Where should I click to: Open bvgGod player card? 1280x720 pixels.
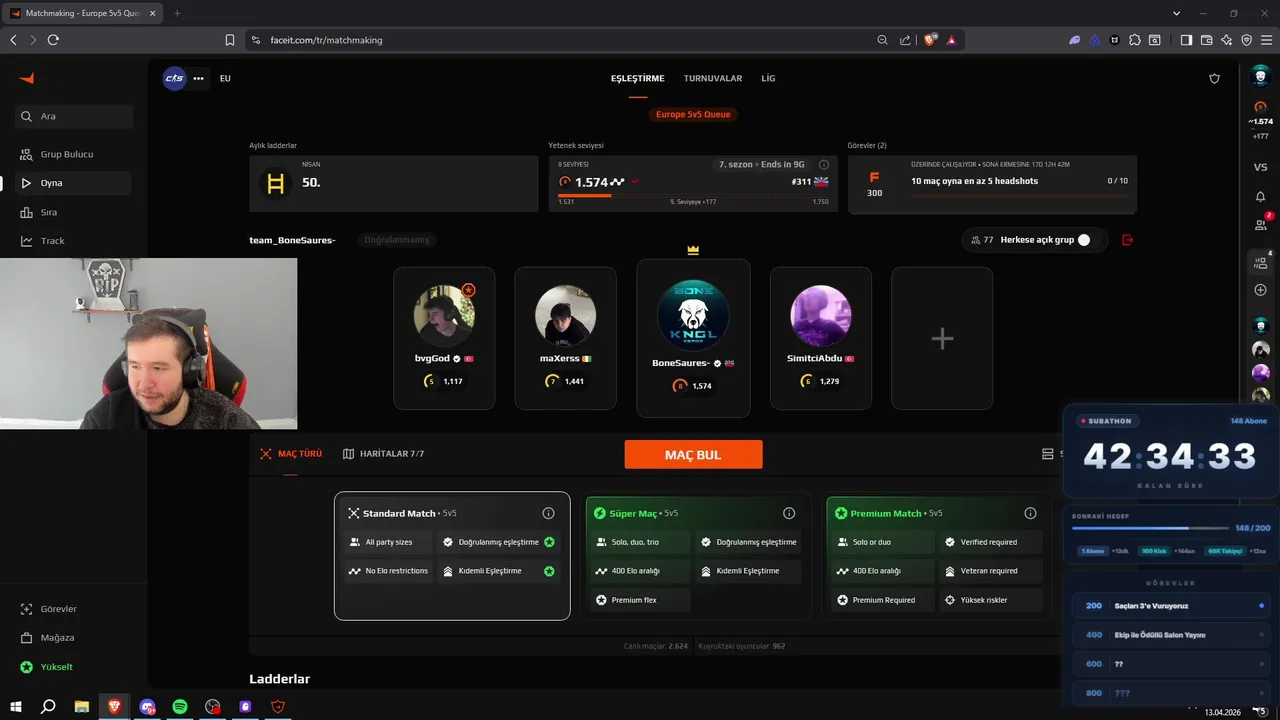pyautogui.click(x=444, y=338)
